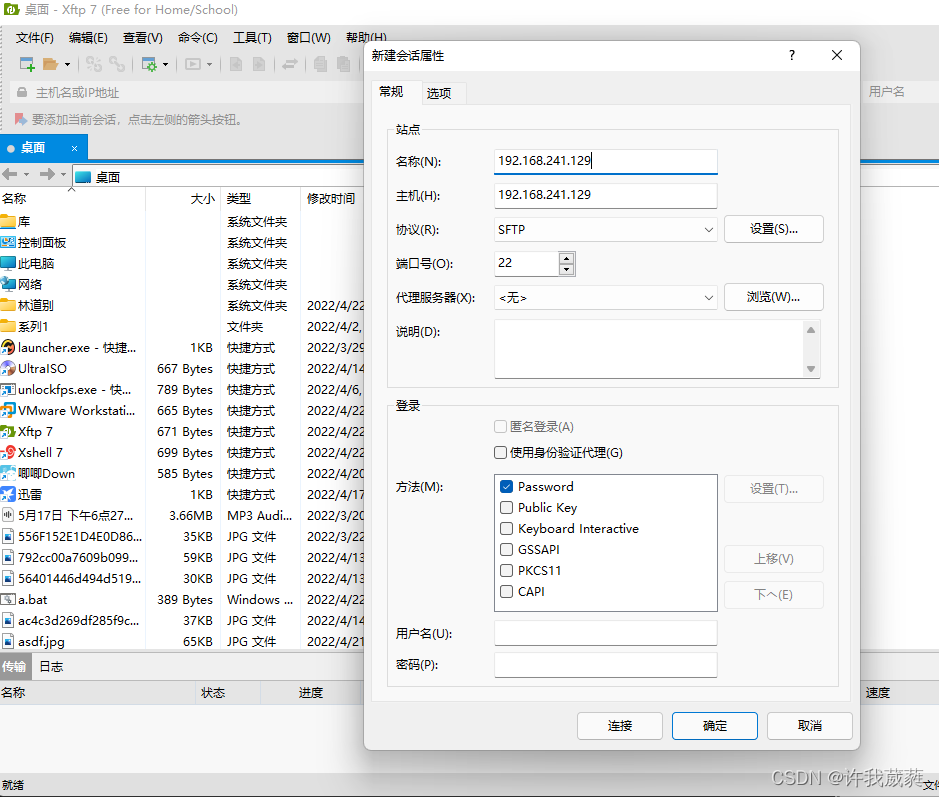This screenshot has width=939, height=797.
Task: Click the add-session arrow flag icon
Action: (21, 119)
